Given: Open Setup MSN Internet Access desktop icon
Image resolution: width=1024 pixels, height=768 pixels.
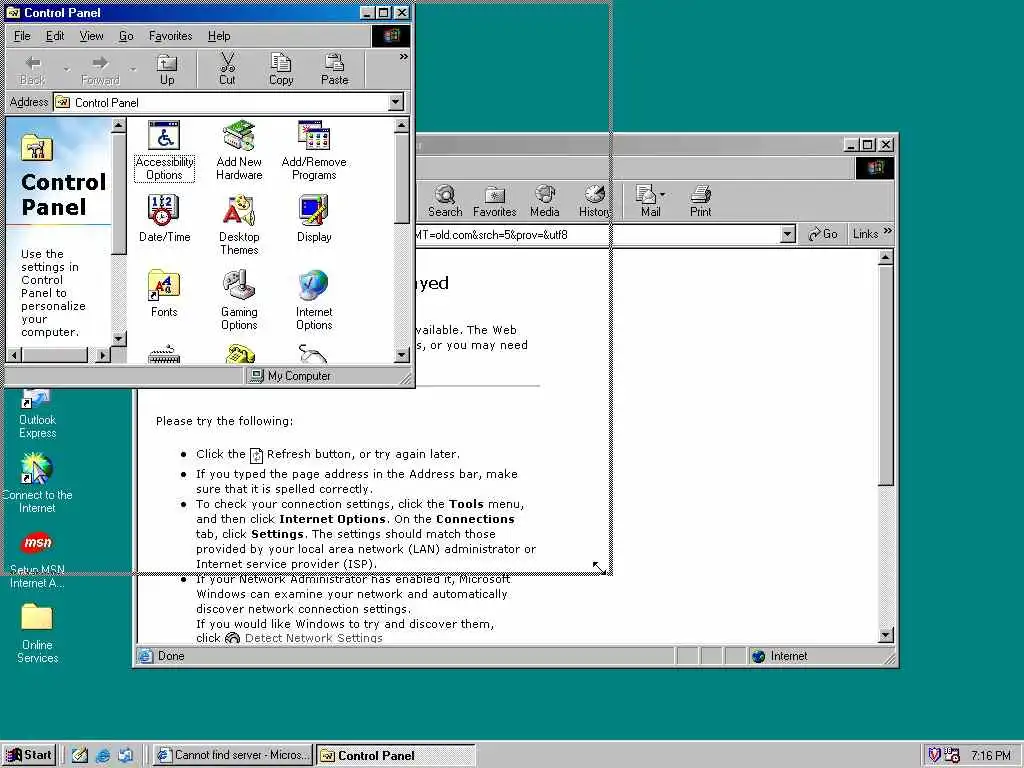Looking at the screenshot, I should point(37,560).
